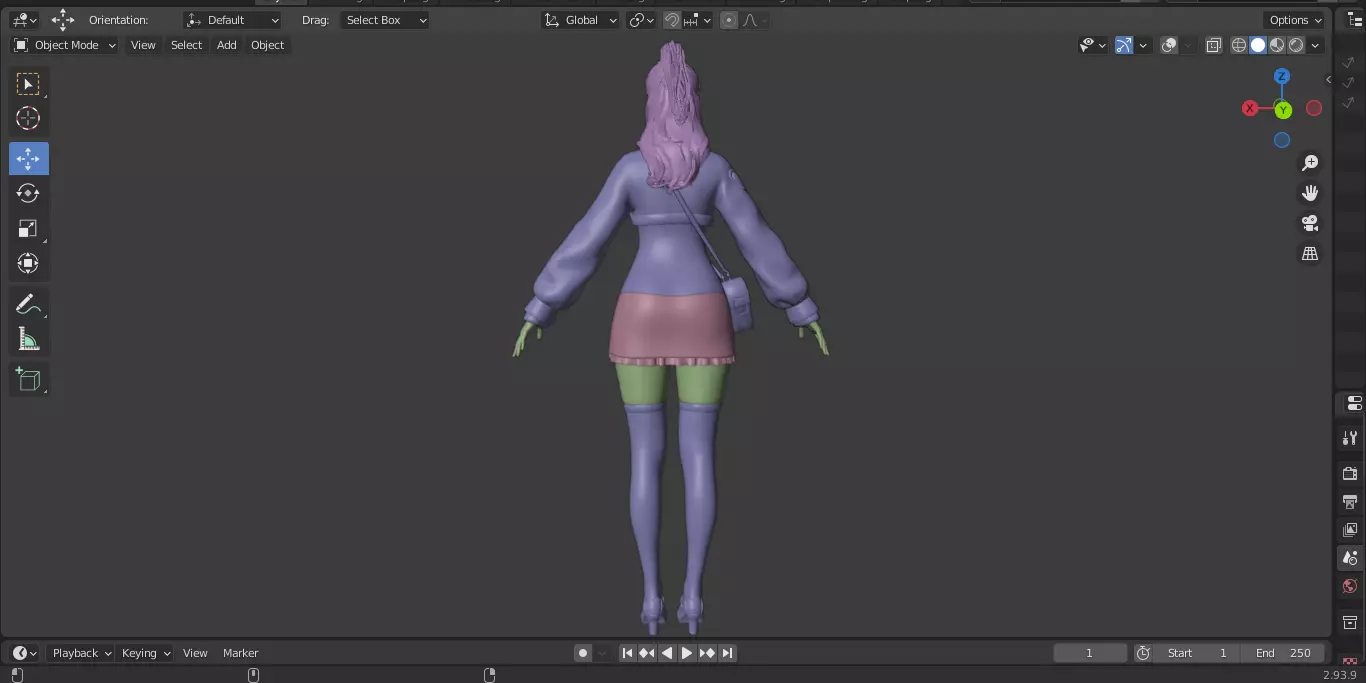This screenshot has height=683, width=1366.
Task: Toggle X-Ray mode
Action: click(x=1213, y=45)
